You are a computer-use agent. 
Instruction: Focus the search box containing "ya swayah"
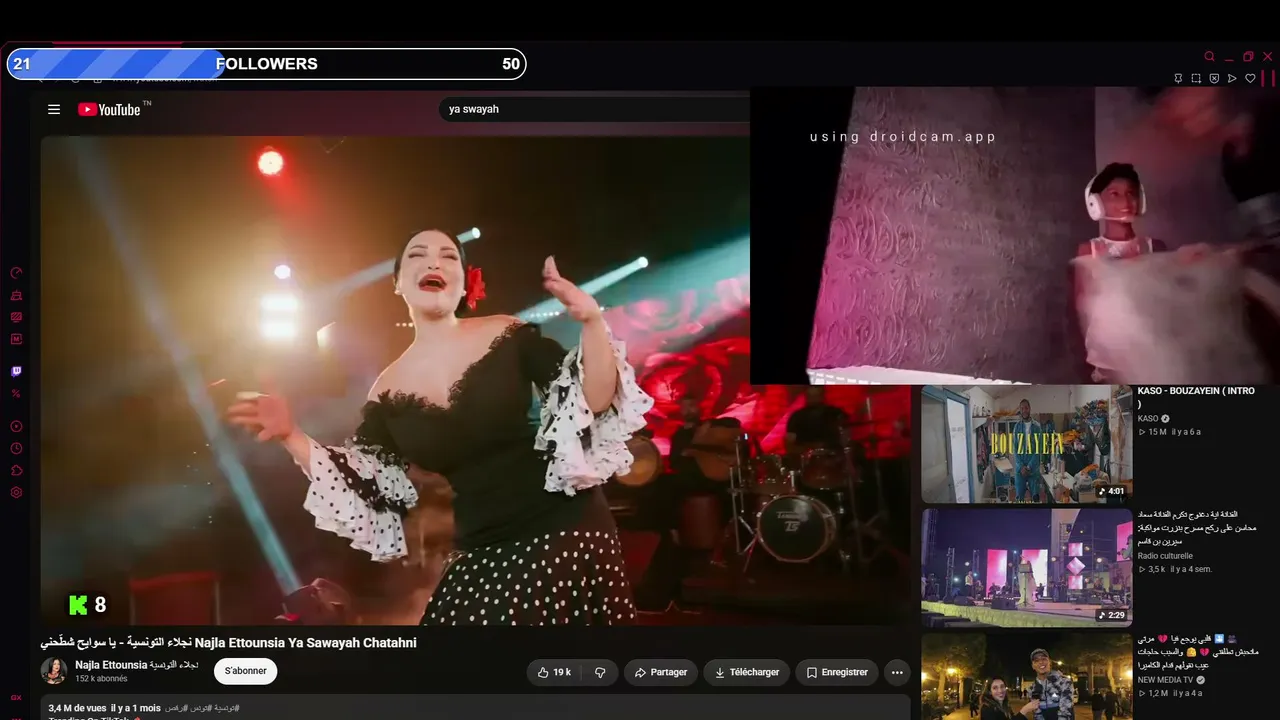point(594,109)
